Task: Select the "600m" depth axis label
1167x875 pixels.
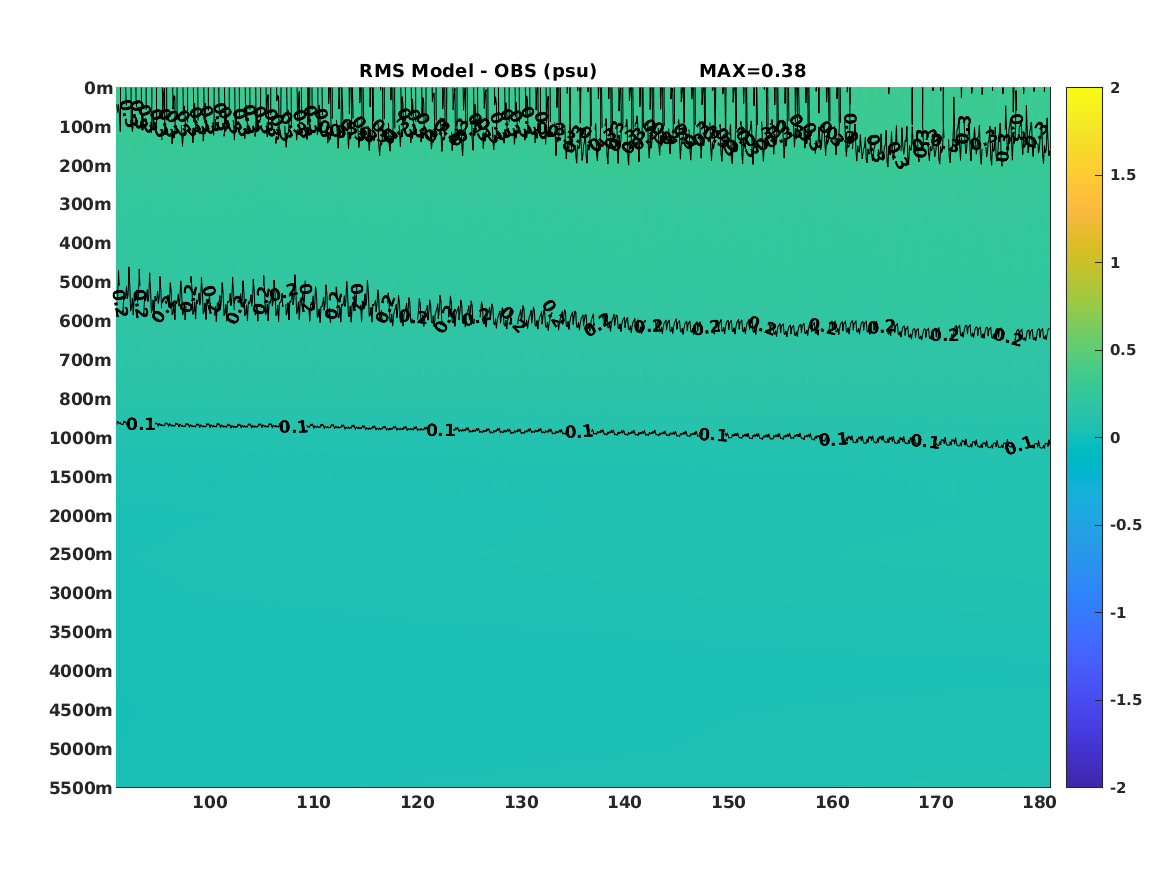Action: coord(86,321)
